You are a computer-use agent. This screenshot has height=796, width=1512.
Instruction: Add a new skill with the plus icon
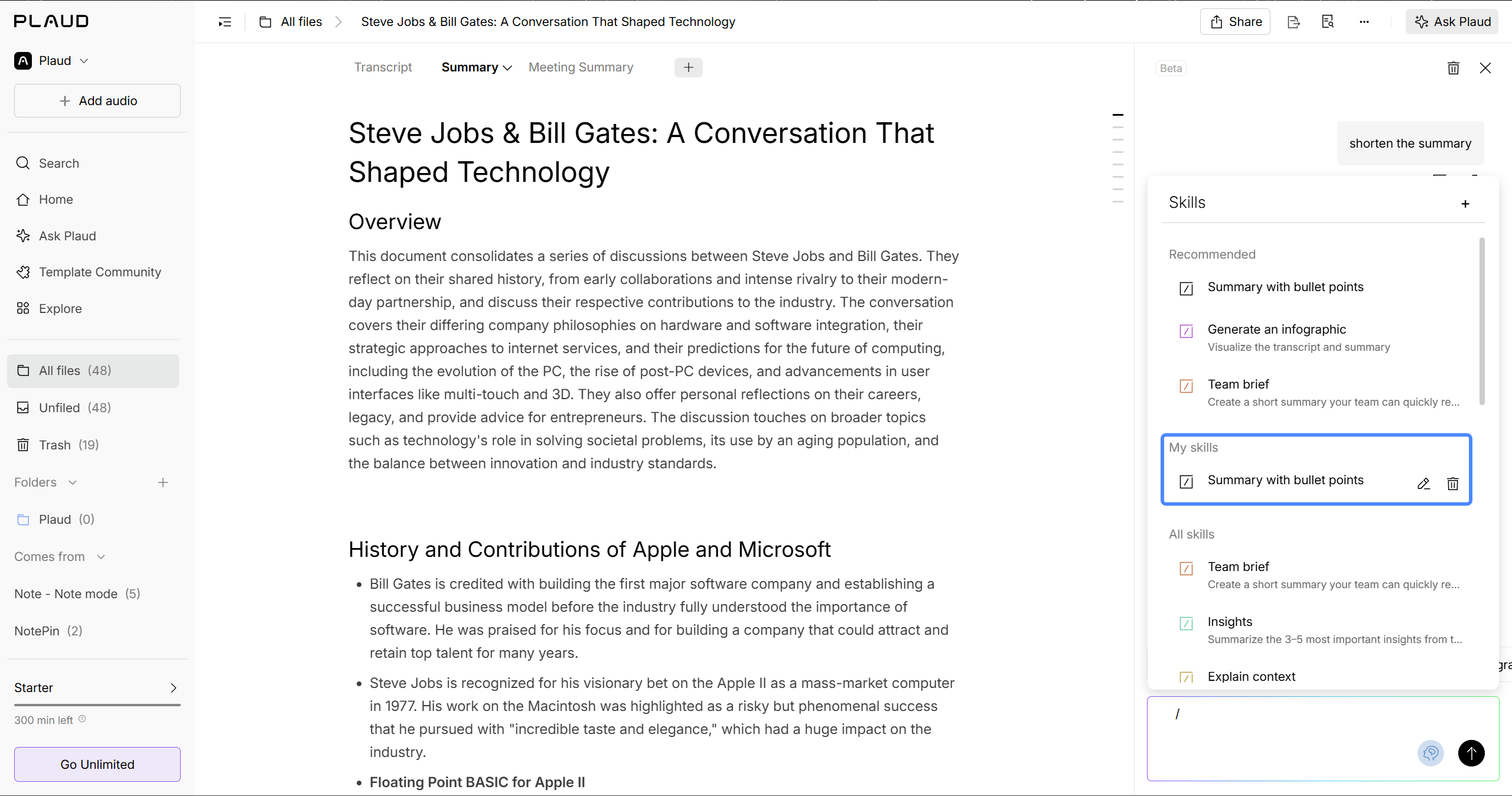coord(1465,204)
